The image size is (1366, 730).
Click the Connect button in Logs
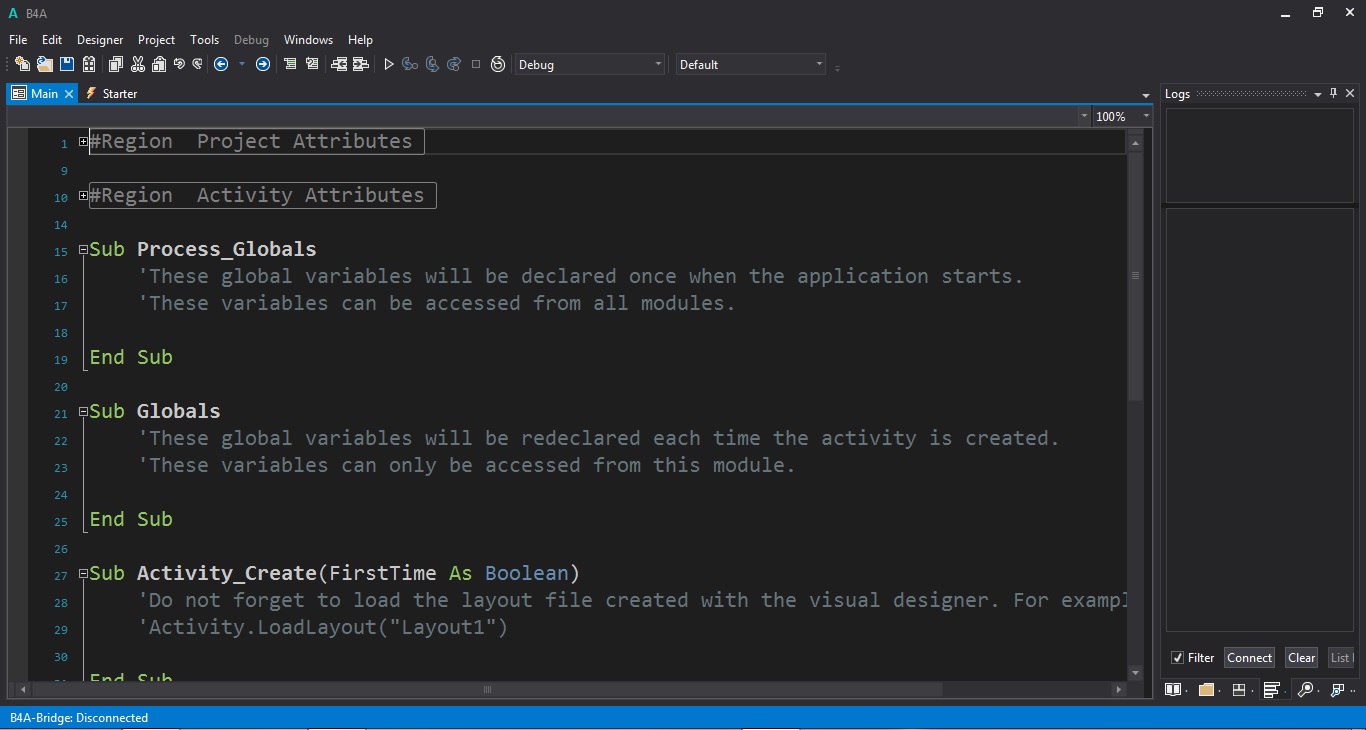pyautogui.click(x=1249, y=658)
